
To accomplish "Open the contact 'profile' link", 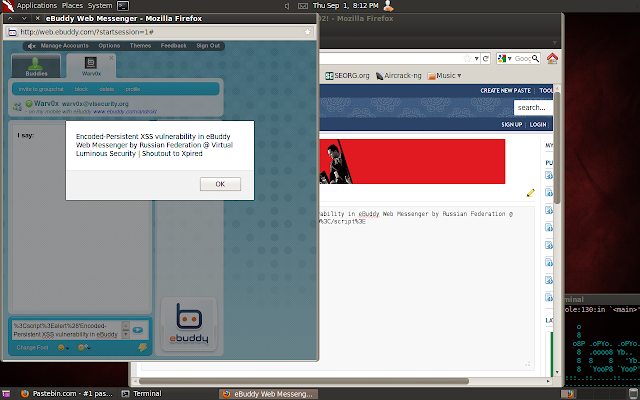I will click(x=133, y=89).
